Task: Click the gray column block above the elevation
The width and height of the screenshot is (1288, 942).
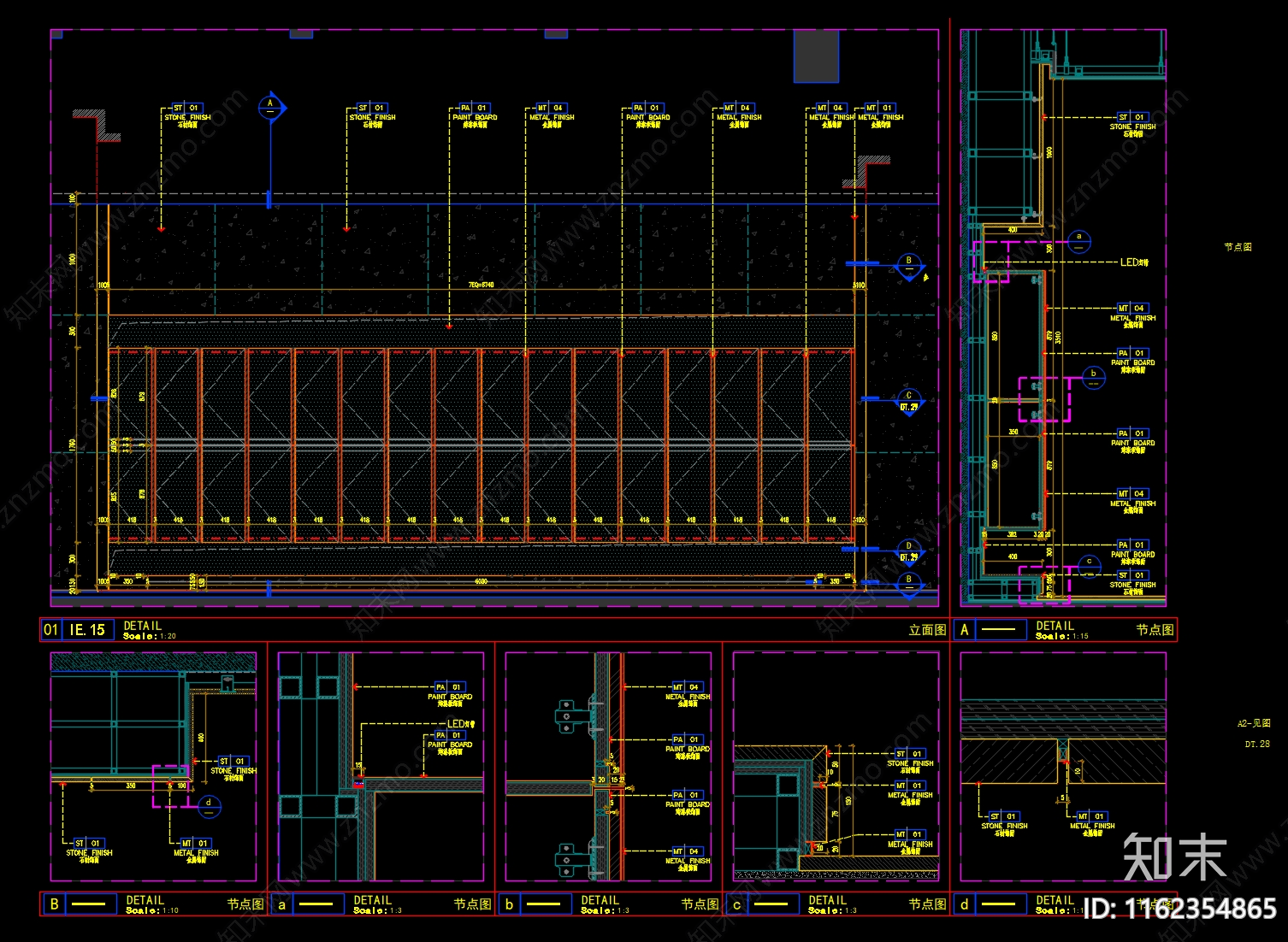Action: click(816, 56)
